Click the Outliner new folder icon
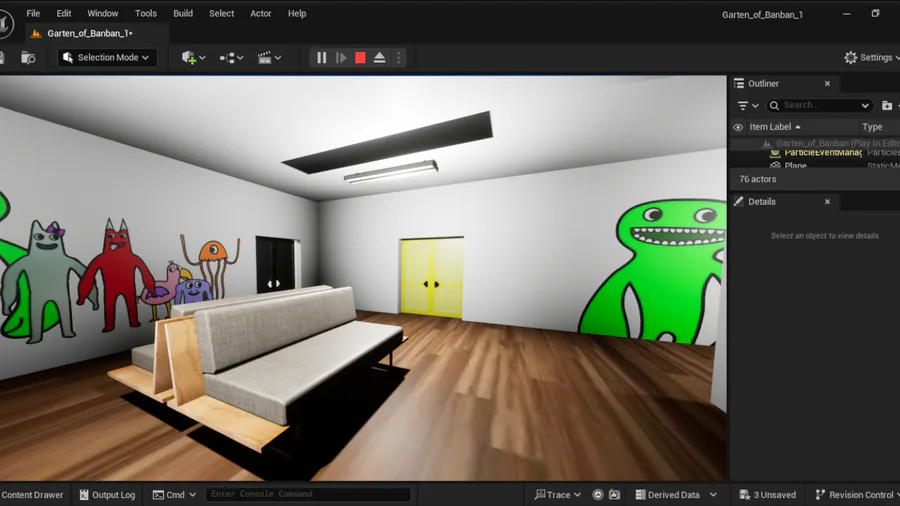Image resolution: width=900 pixels, height=506 pixels. (887, 106)
